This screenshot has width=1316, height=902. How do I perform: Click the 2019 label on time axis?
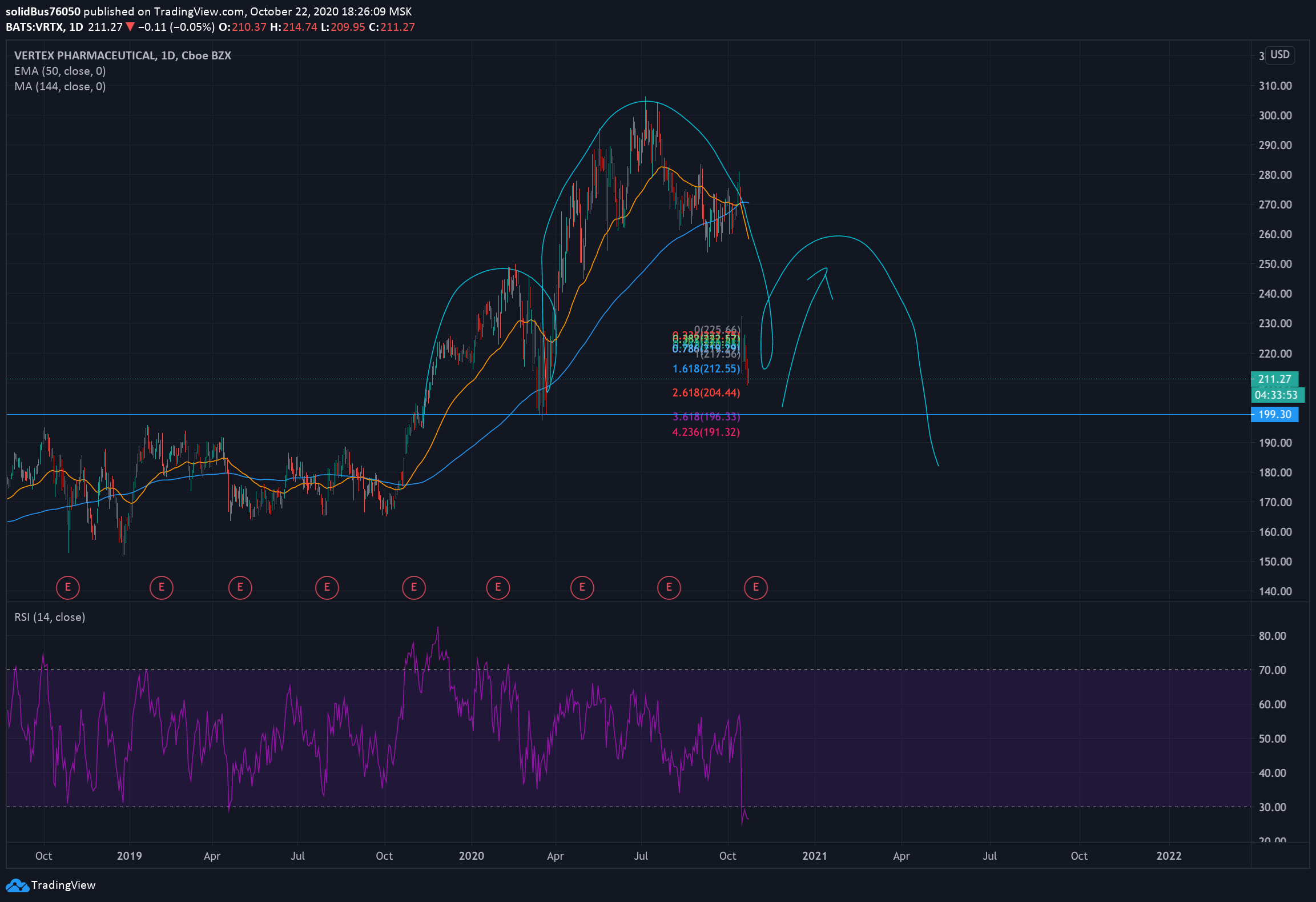click(x=129, y=856)
